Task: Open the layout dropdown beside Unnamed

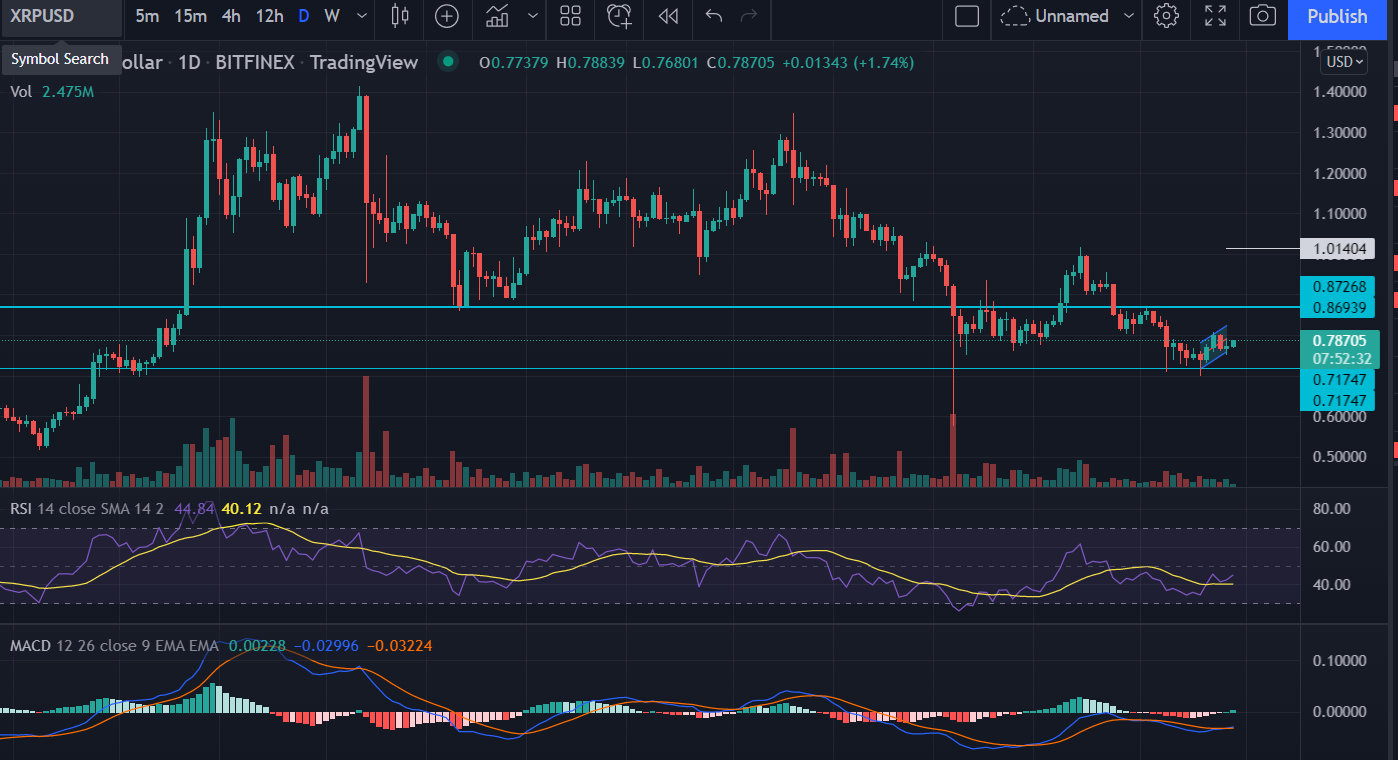Action: point(1129,16)
